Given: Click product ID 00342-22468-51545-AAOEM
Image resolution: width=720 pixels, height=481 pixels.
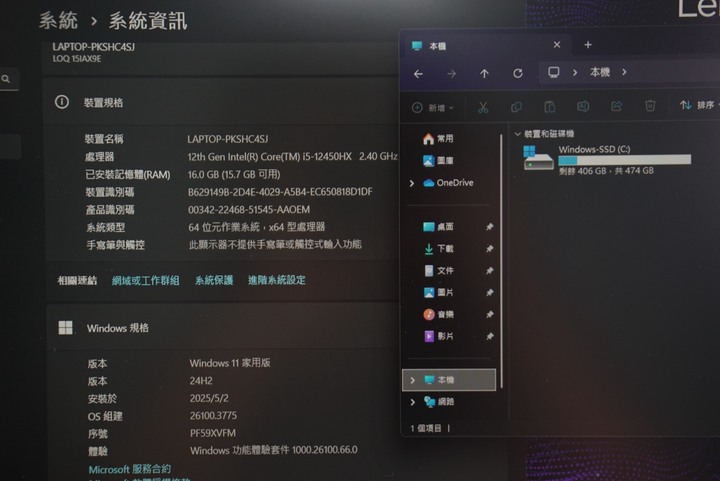Looking at the screenshot, I should pos(249,210).
